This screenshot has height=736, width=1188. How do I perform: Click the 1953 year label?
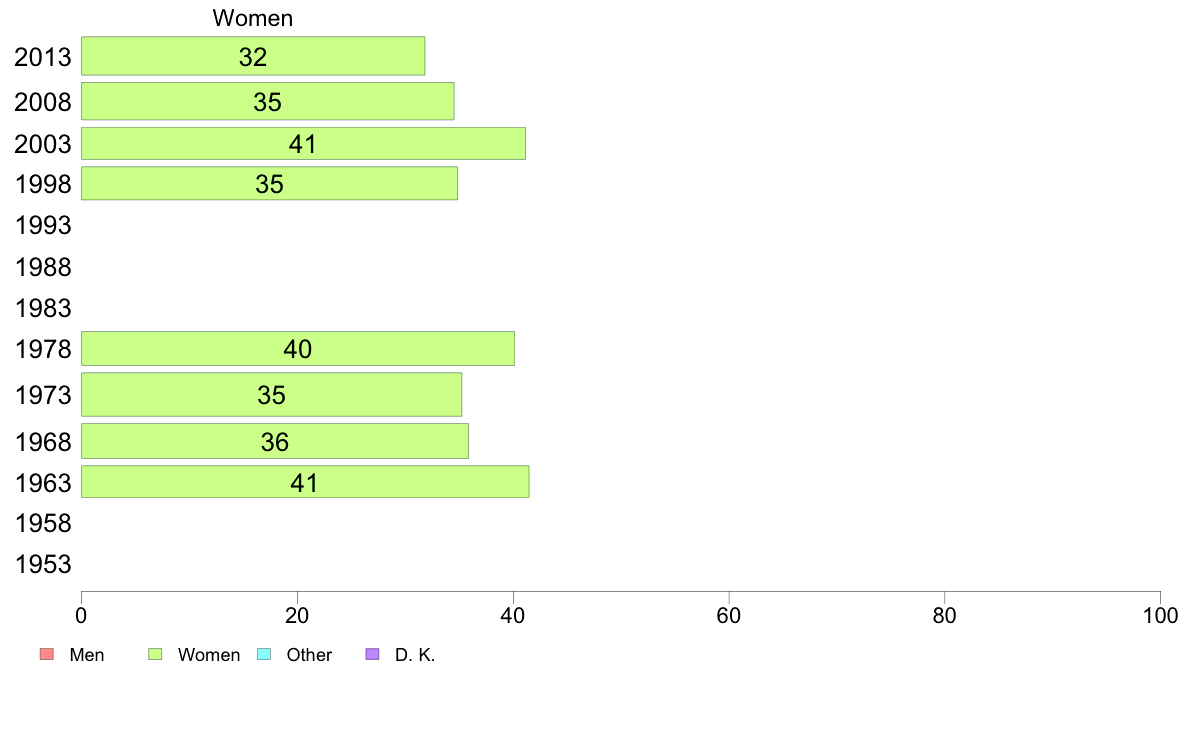click(43, 564)
